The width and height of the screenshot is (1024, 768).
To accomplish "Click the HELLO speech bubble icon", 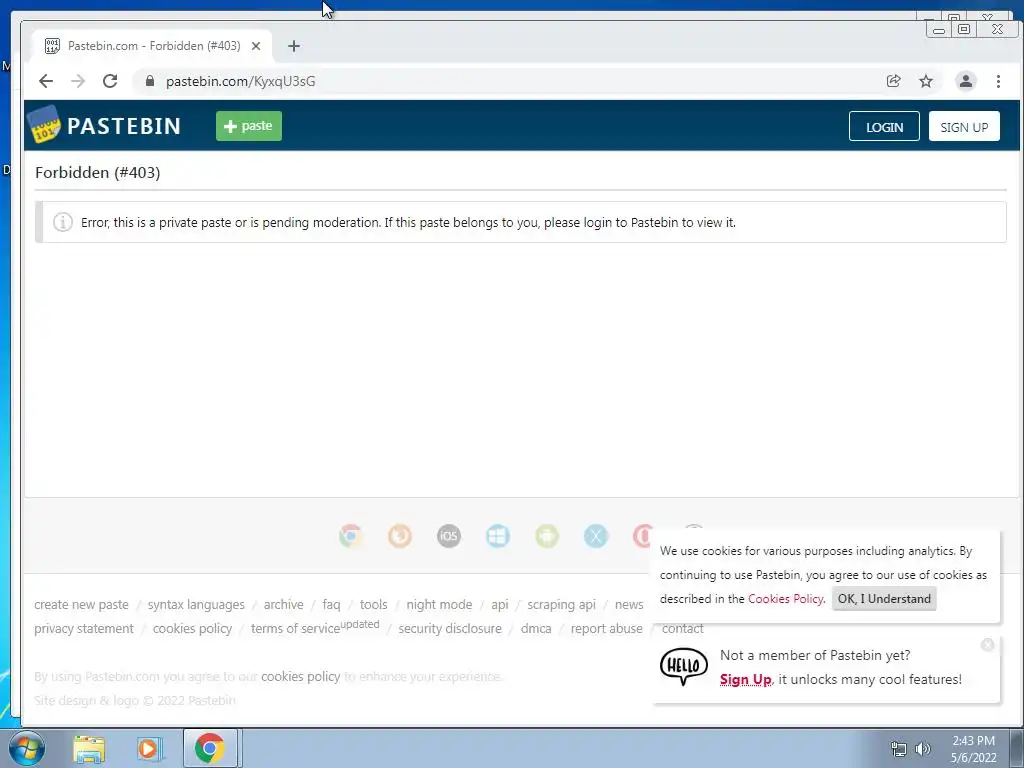I will 683,666.
